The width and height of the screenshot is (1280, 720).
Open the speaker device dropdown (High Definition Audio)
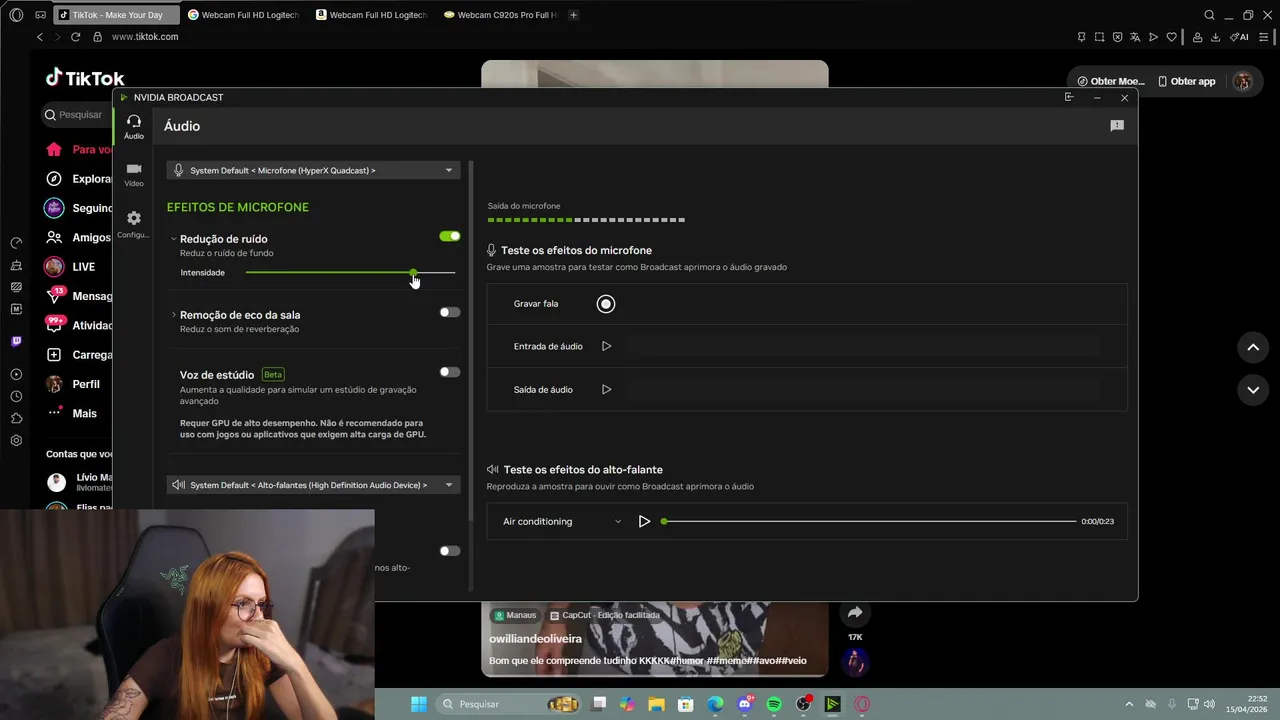(x=313, y=485)
